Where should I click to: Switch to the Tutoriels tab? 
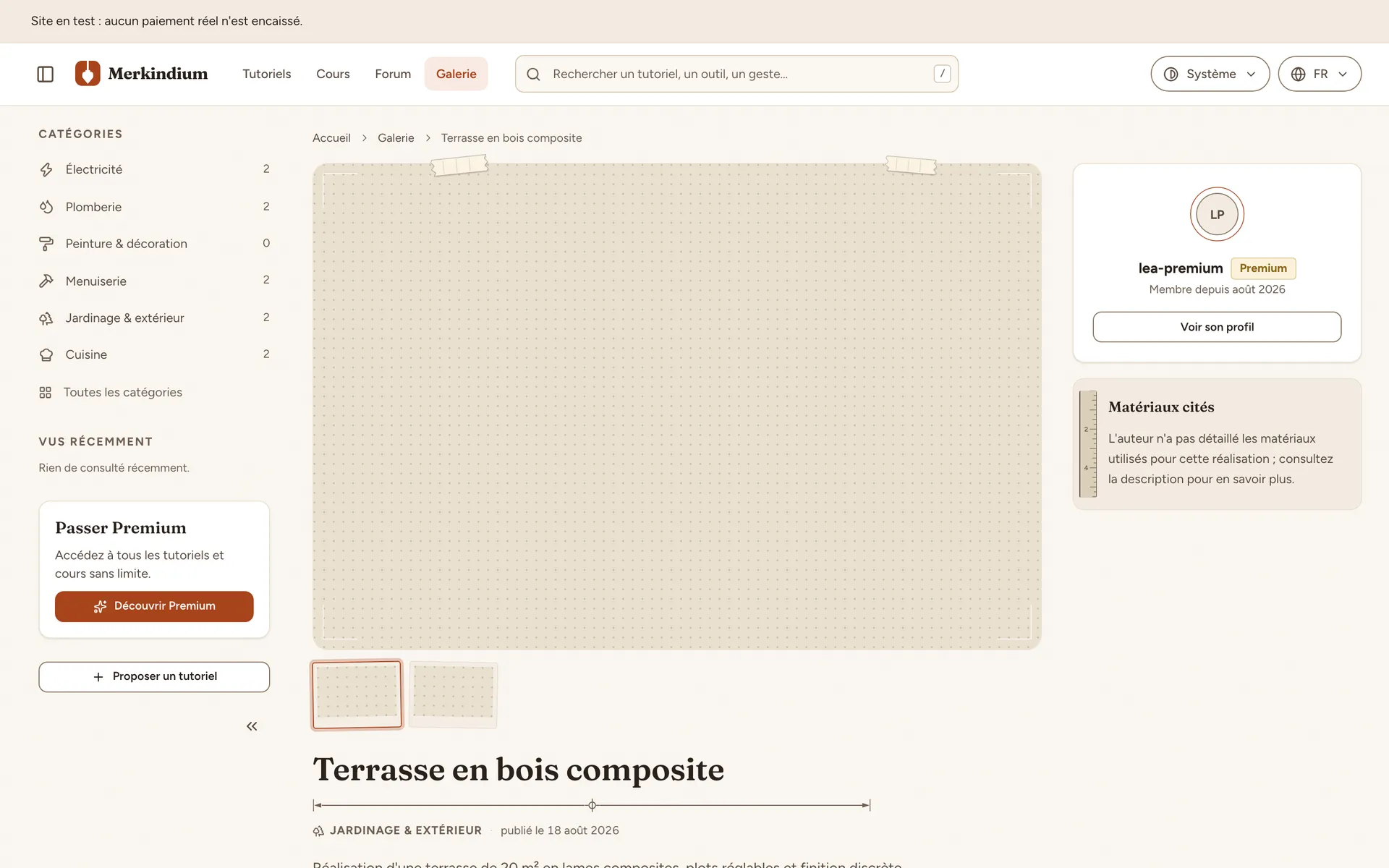click(266, 74)
